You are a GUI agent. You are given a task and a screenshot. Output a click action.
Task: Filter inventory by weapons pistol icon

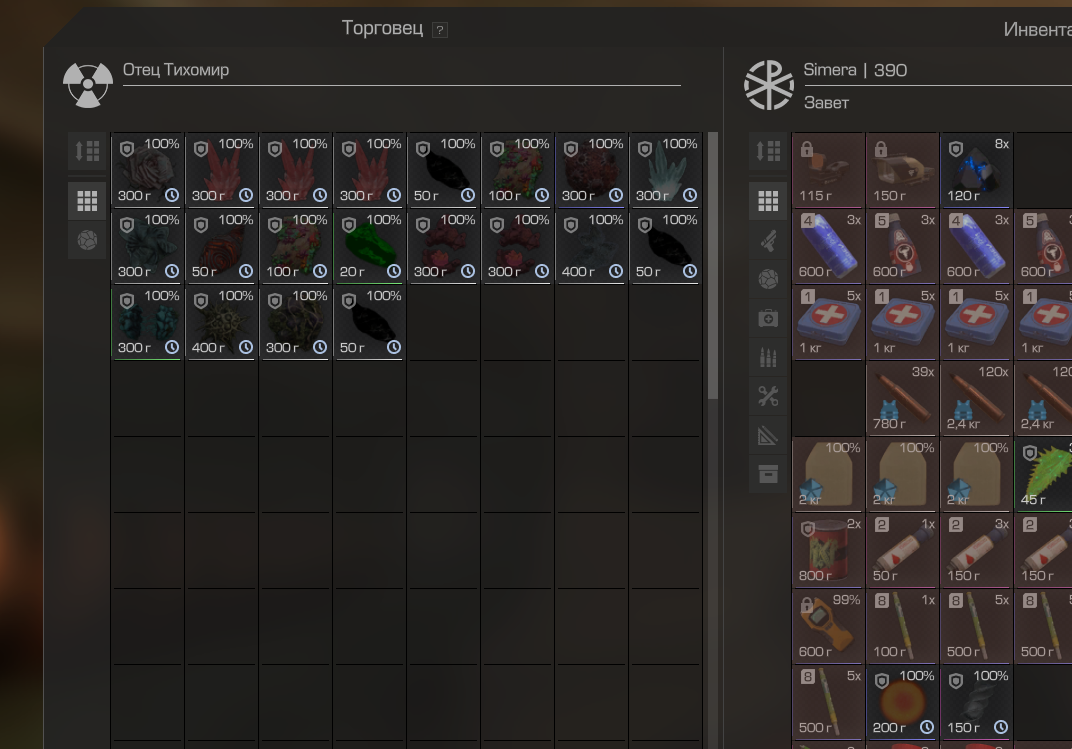[x=768, y=241]
